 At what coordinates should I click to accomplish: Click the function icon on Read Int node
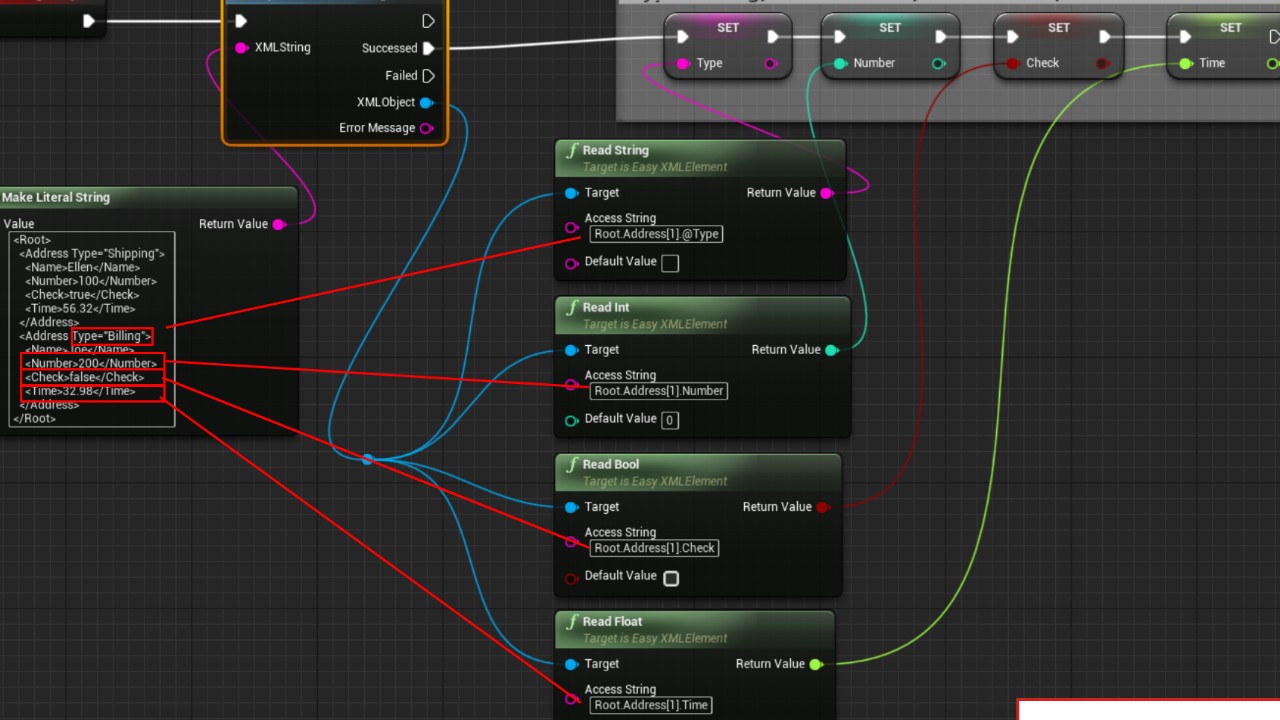click(x=572, y=308)
